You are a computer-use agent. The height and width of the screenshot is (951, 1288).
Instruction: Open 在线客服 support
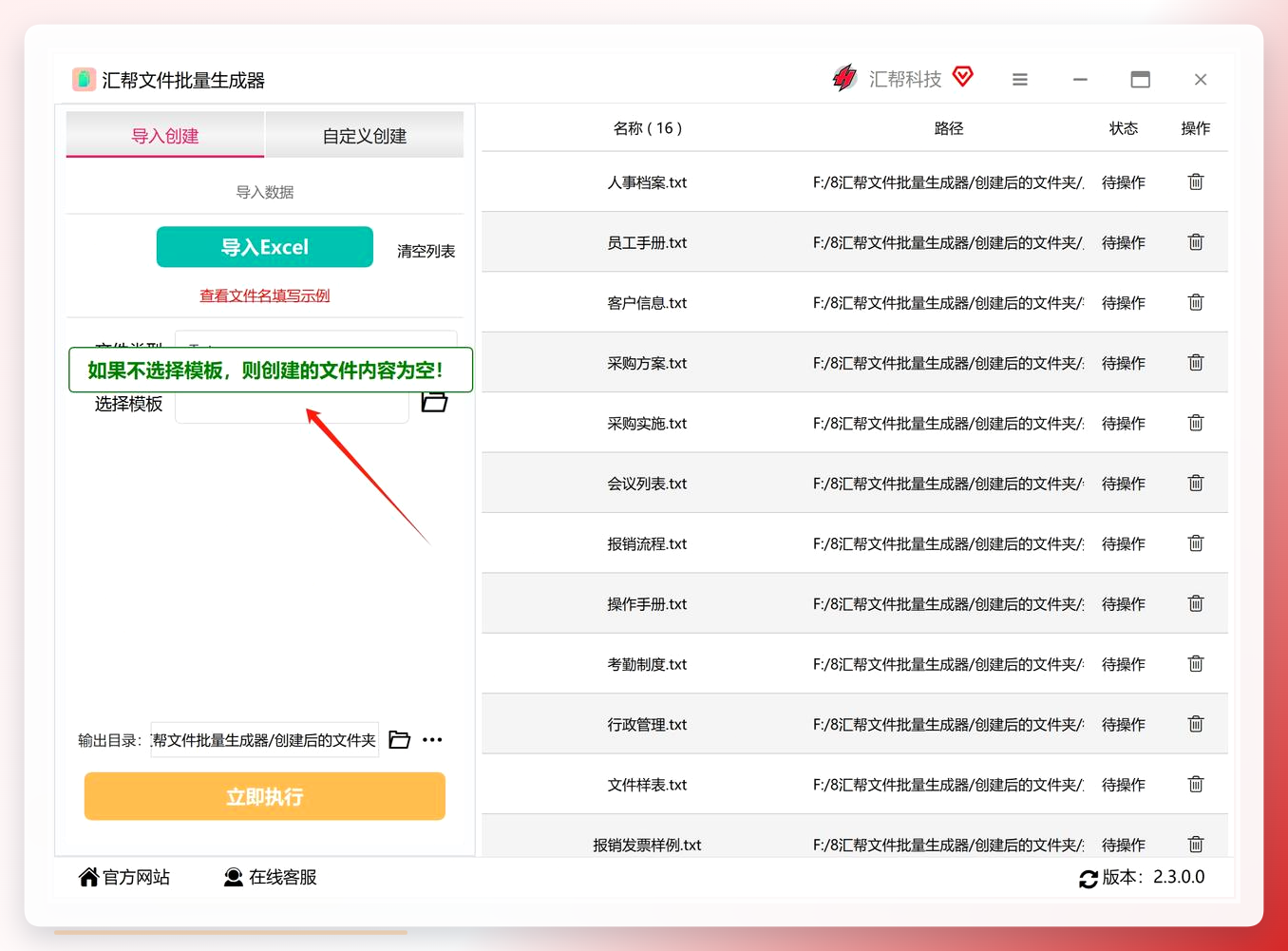pos(271,877)
